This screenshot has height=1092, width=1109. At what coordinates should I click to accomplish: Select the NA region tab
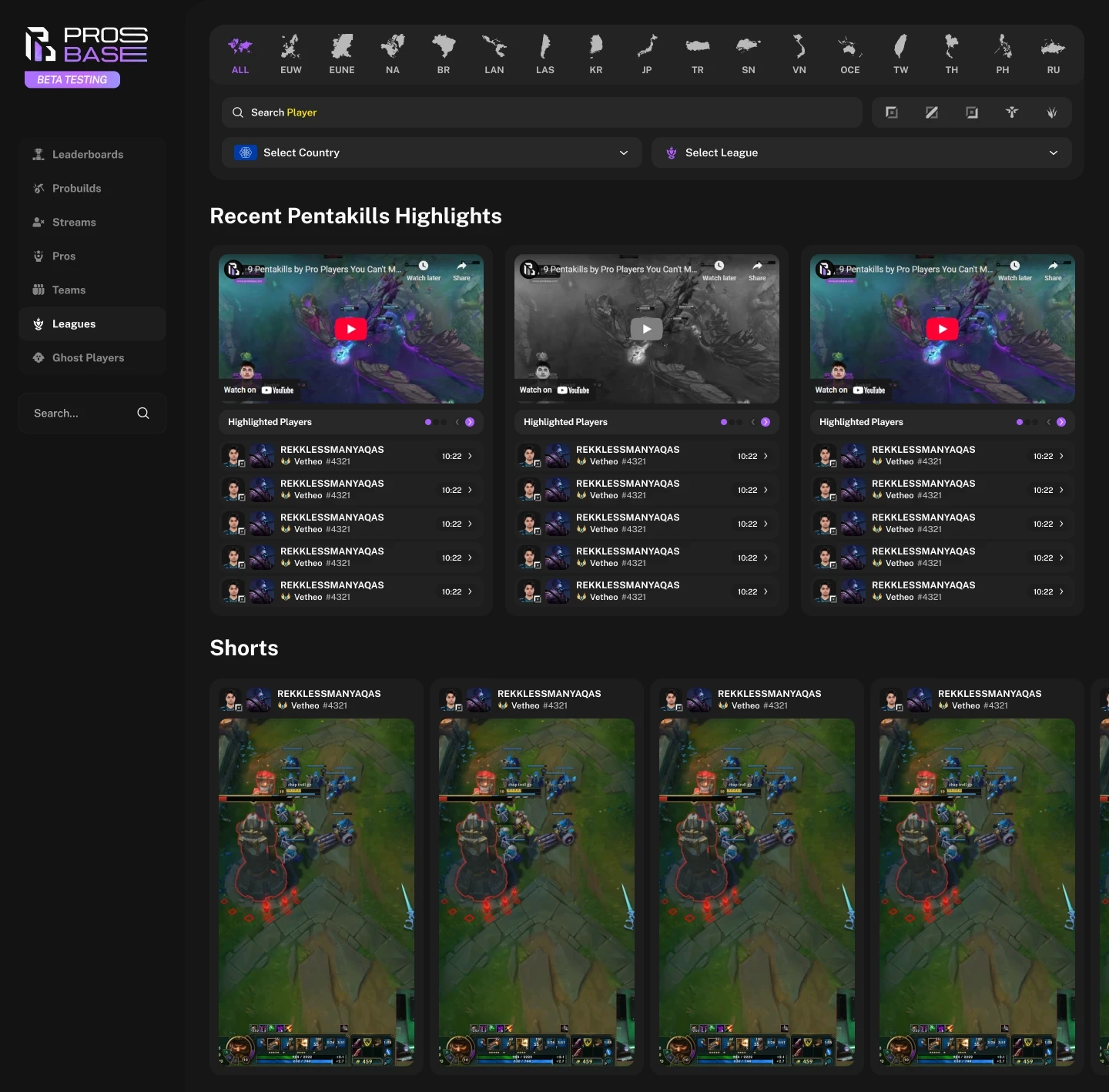coord(393,55)
